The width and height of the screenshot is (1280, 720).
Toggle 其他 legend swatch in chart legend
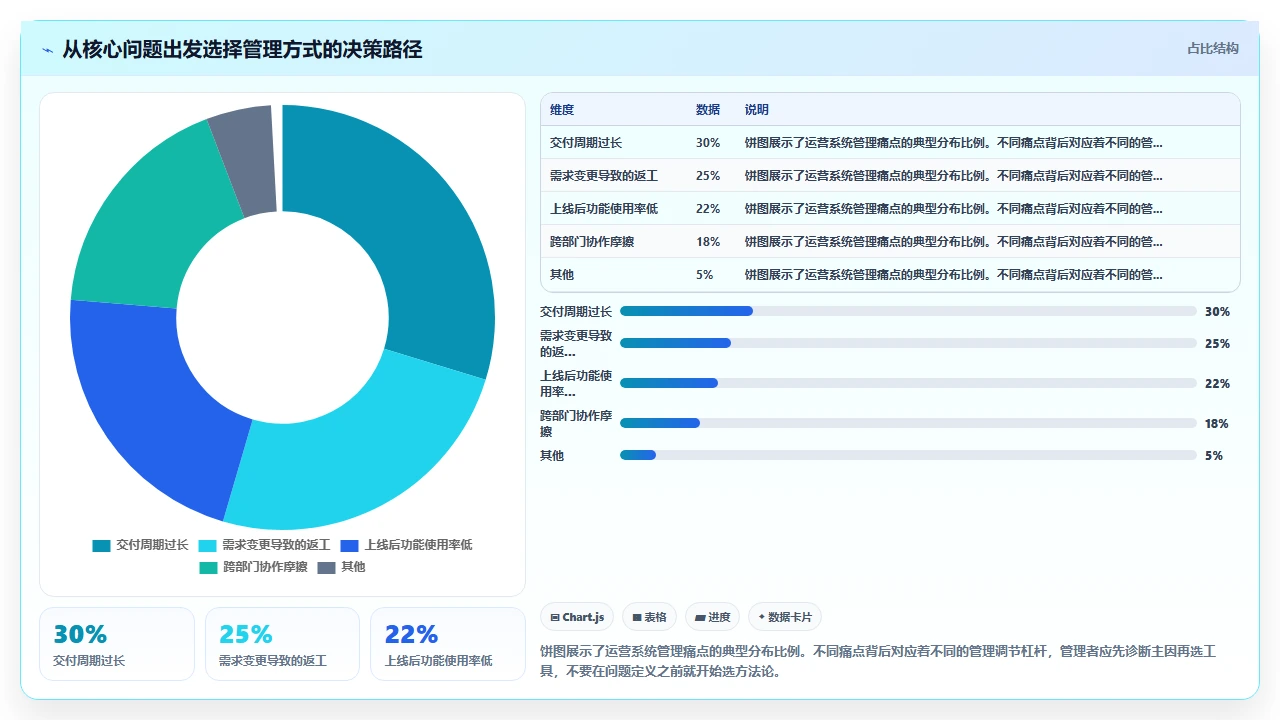[326, 567]
